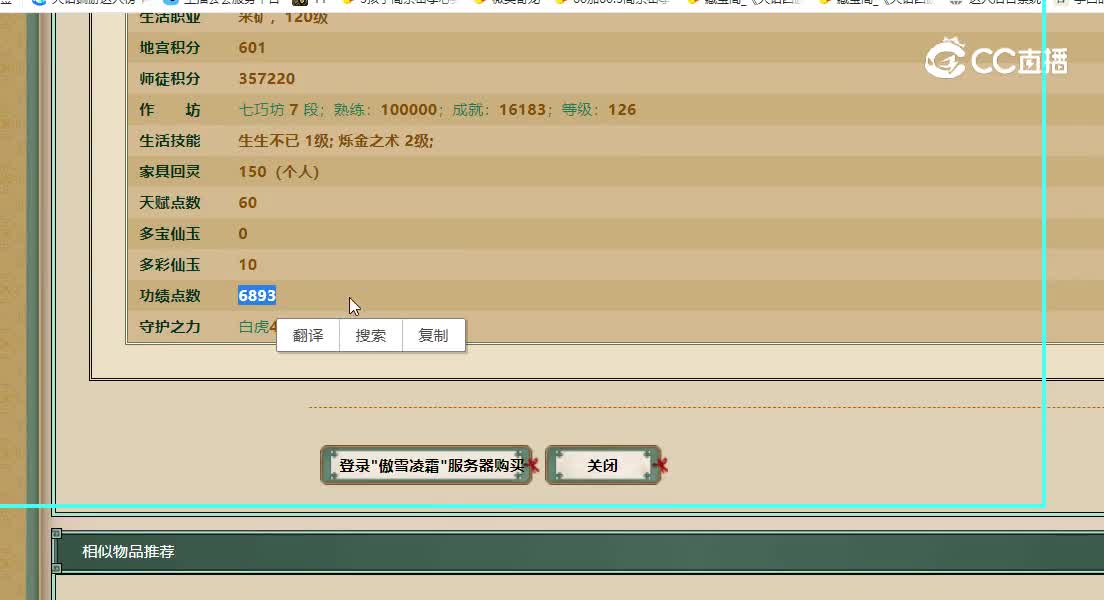Viewport: 1104px width, 600px height.
Task: Click the 功绩点数 label
Action: click(170, 296)
